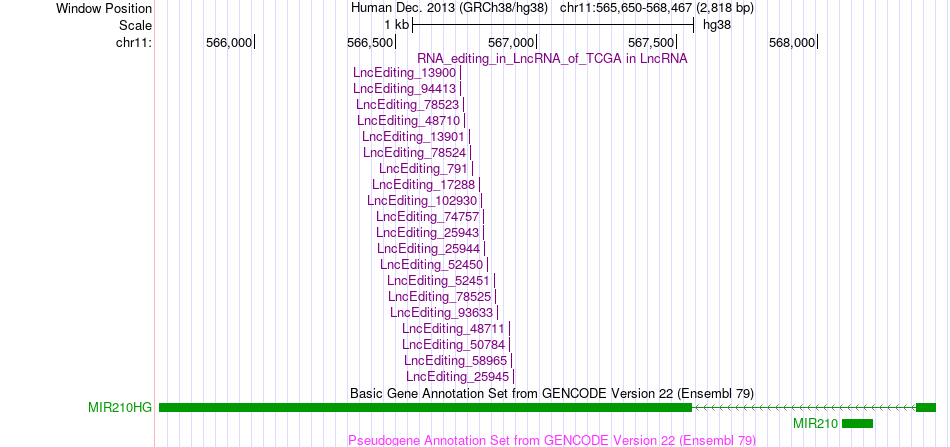Open the LncEditing_93633 editing site
The image size is (950, 447).
coord(442,313)
